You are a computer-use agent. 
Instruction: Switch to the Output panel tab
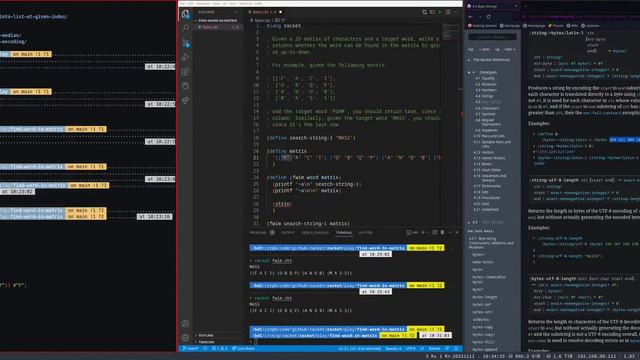tap(288, 233)
